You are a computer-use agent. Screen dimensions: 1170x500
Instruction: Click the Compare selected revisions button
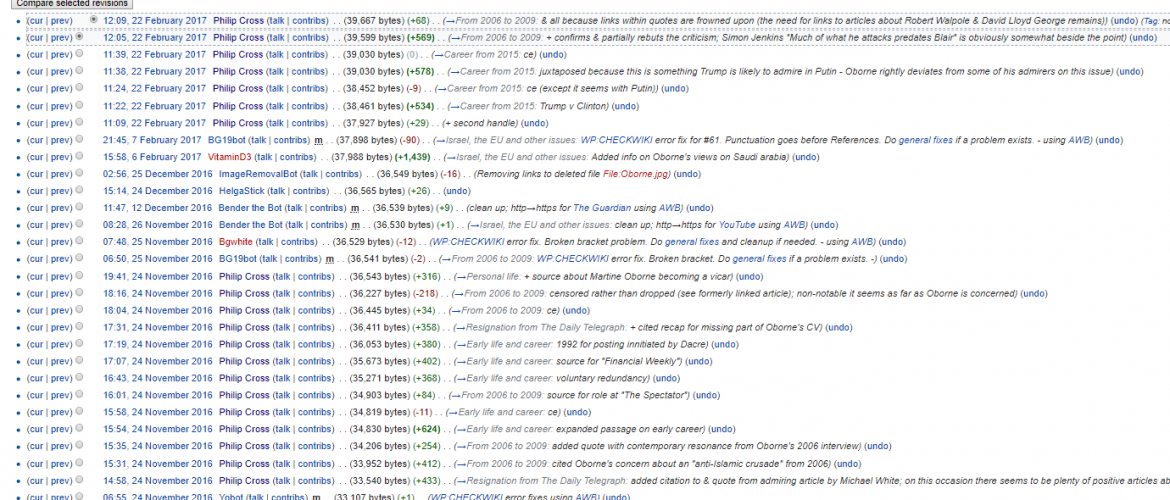[71, 4]
